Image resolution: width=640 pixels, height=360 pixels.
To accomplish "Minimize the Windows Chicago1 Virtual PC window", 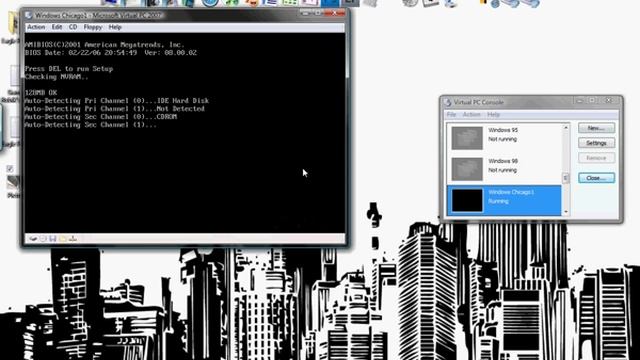I will click(305, 13).
